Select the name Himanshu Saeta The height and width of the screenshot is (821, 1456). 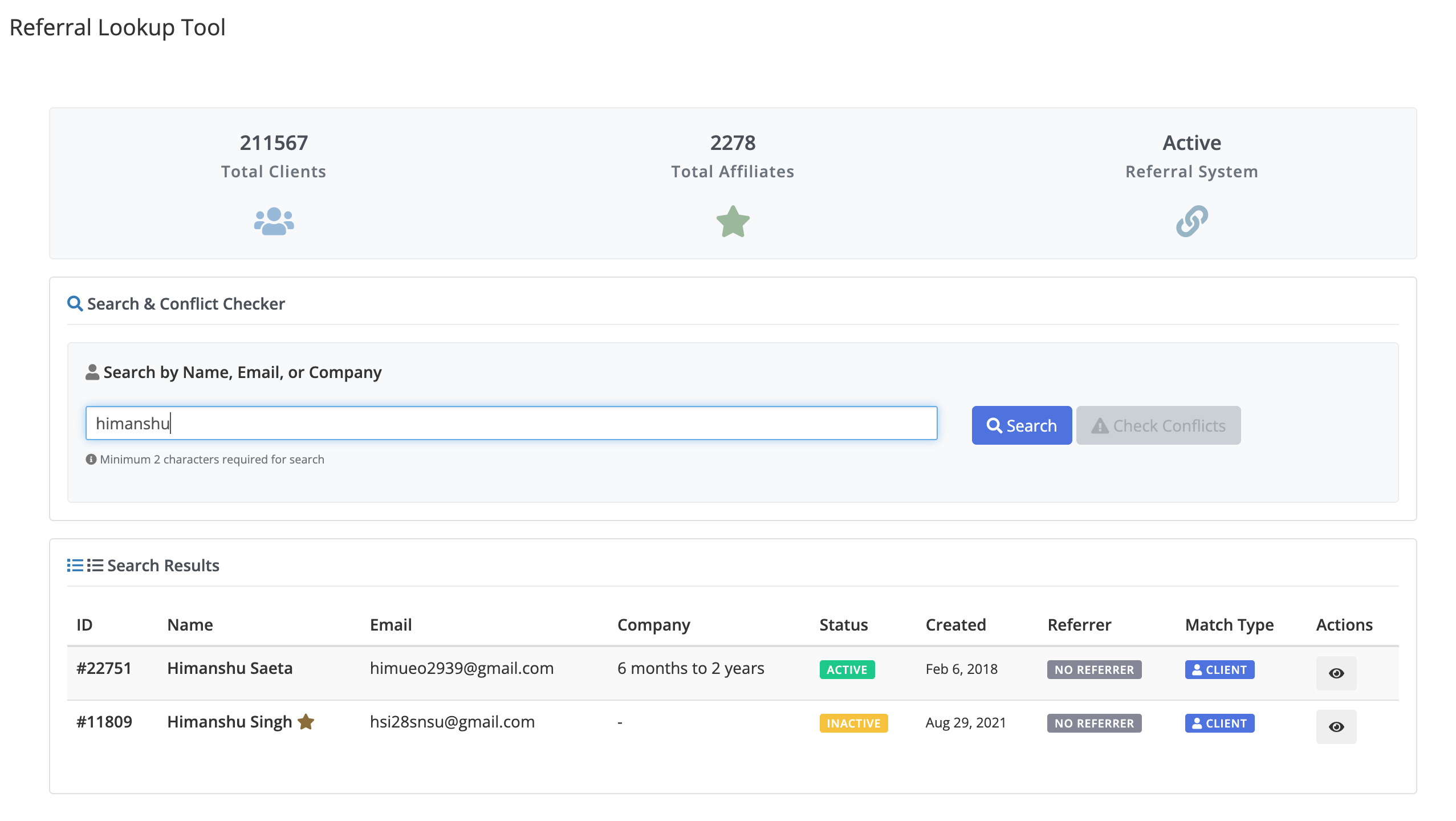(230, 668)
